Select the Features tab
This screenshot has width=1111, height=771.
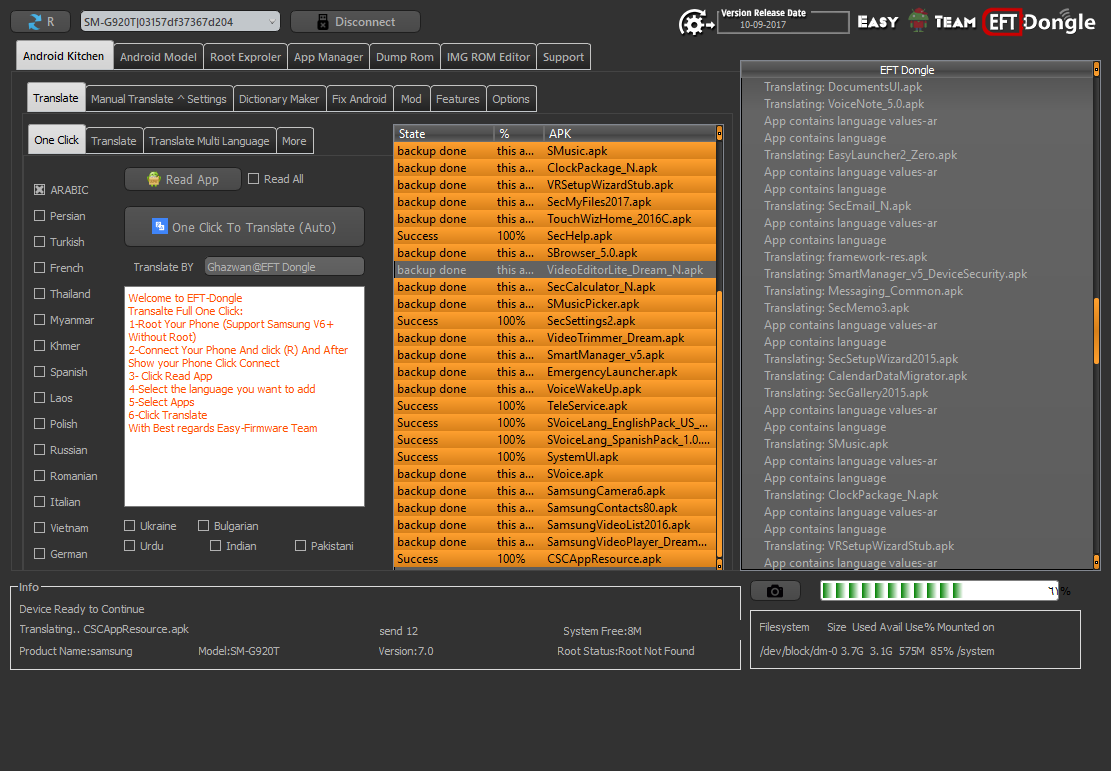pyautogui.click(x=458, y=99)
